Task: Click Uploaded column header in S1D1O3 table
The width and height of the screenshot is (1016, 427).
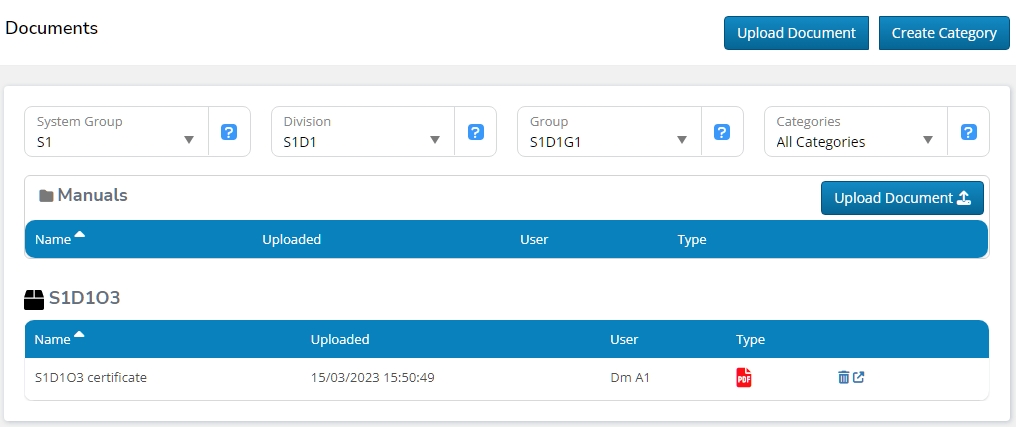Action: pyautogui.click(x=340, y=340)
